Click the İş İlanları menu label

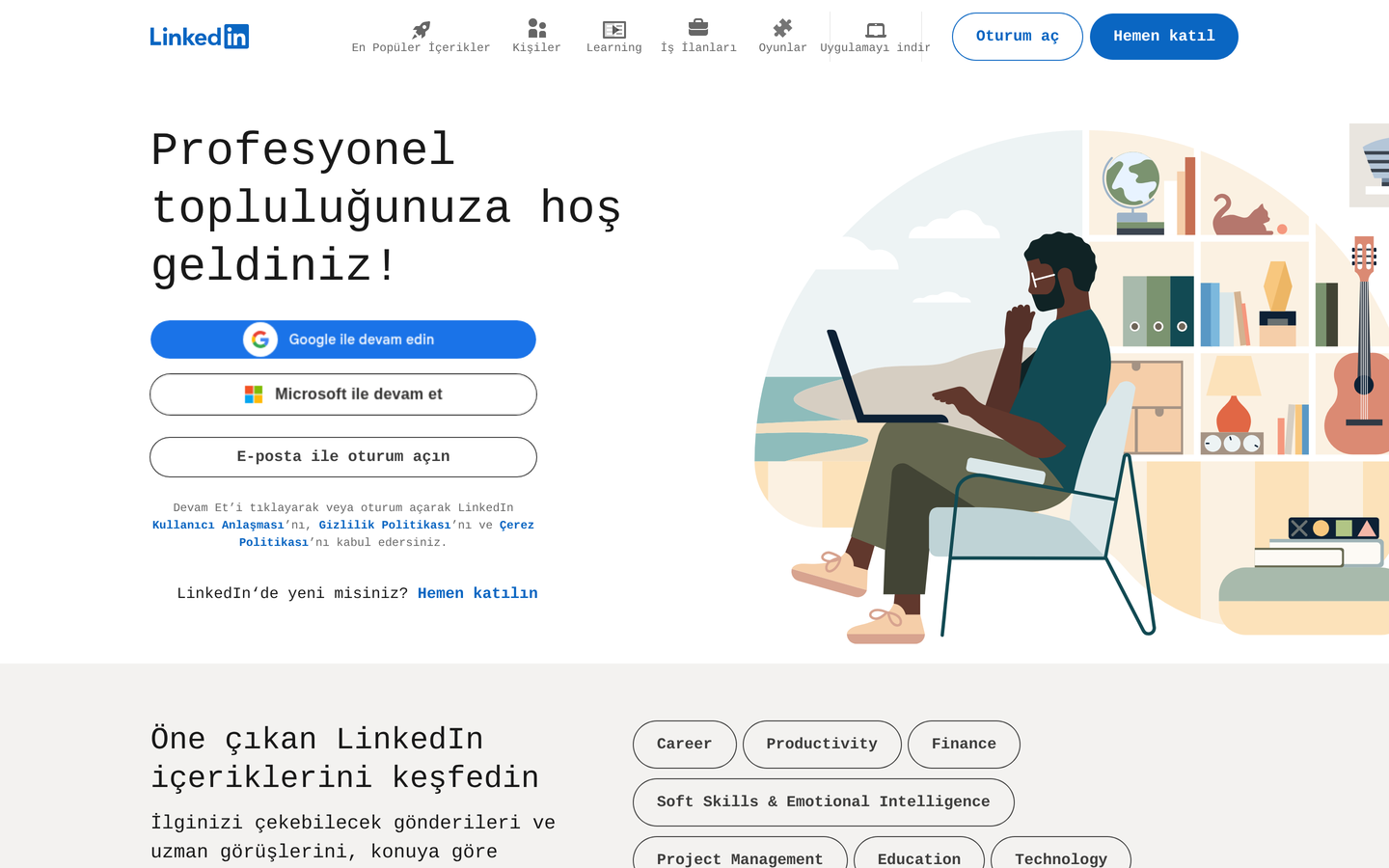tap(698, 48)
